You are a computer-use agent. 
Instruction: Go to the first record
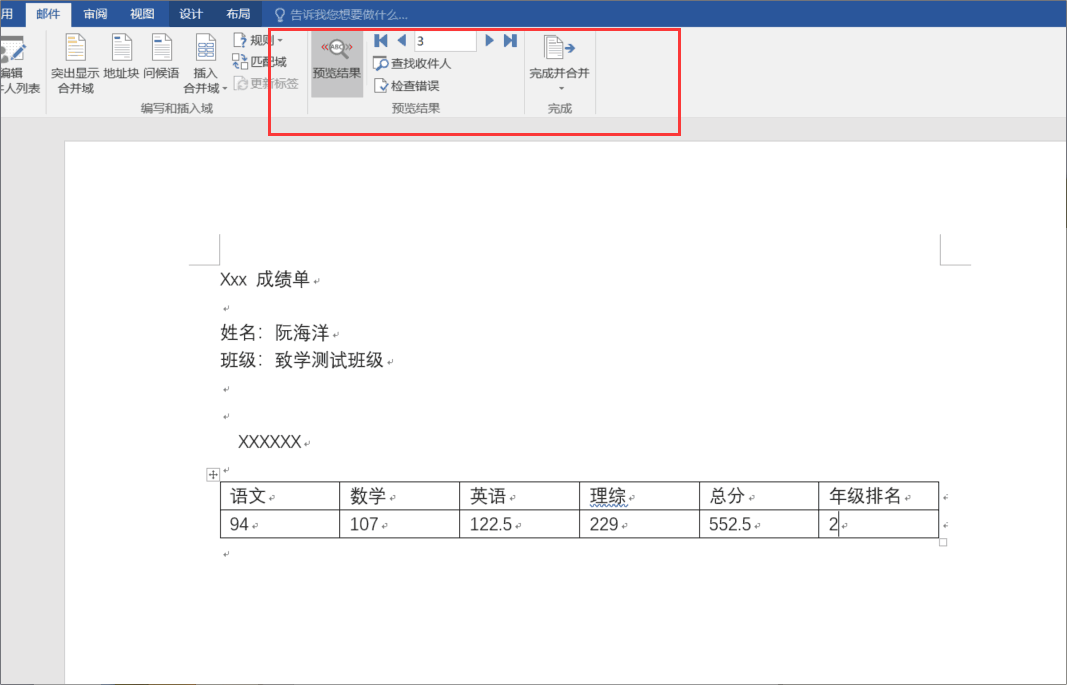click(381, 41)
